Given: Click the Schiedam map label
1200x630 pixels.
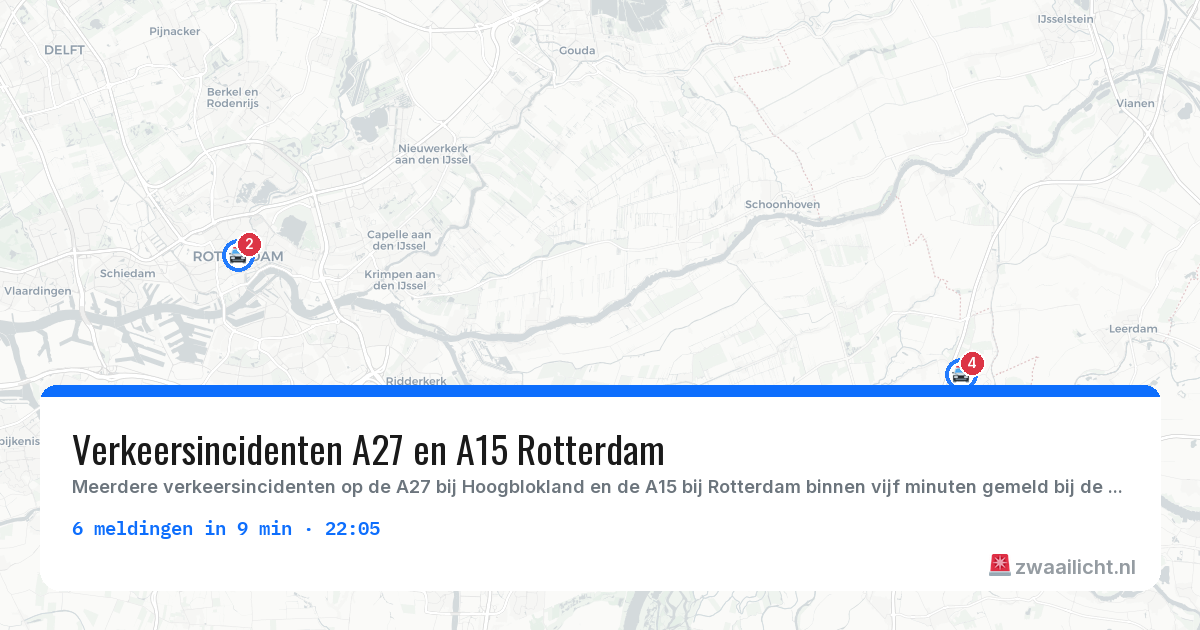Looking at the screenshot, I should pos(127,273).
